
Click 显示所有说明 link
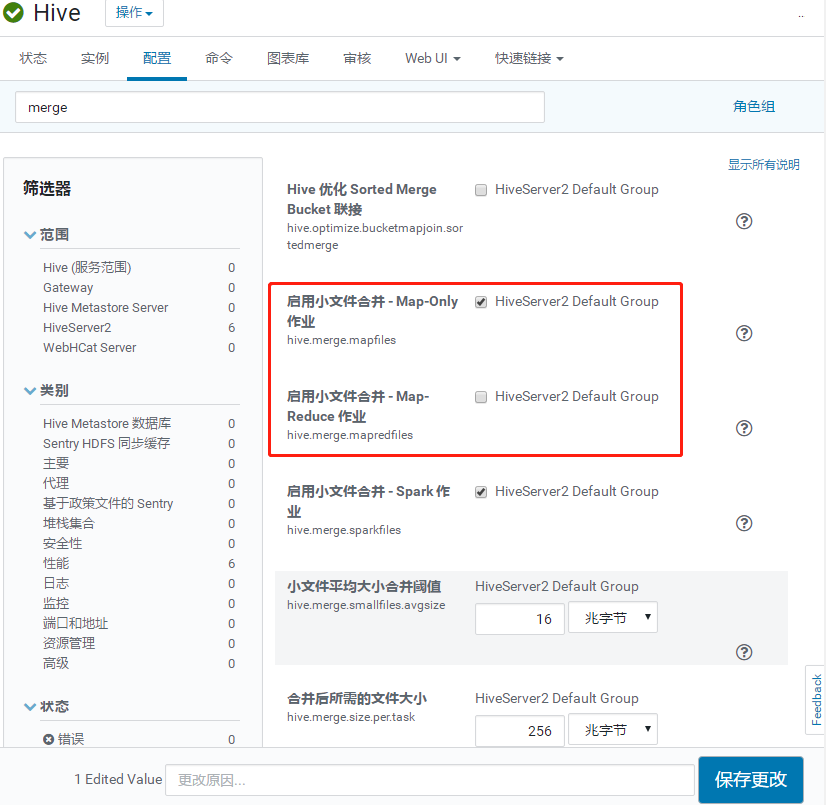(x=763, y=165)
